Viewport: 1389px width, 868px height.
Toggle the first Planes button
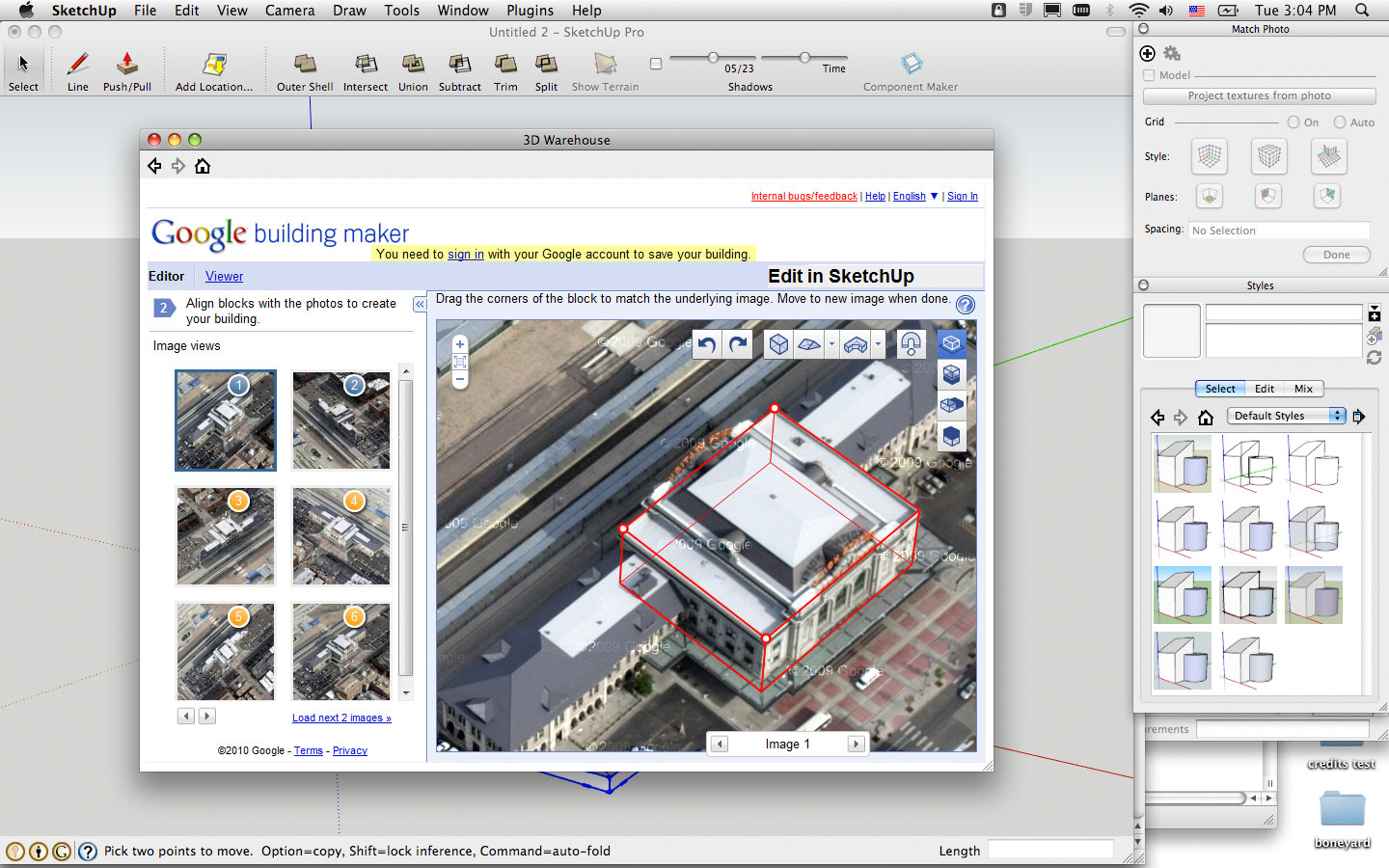coord(1210,197)
